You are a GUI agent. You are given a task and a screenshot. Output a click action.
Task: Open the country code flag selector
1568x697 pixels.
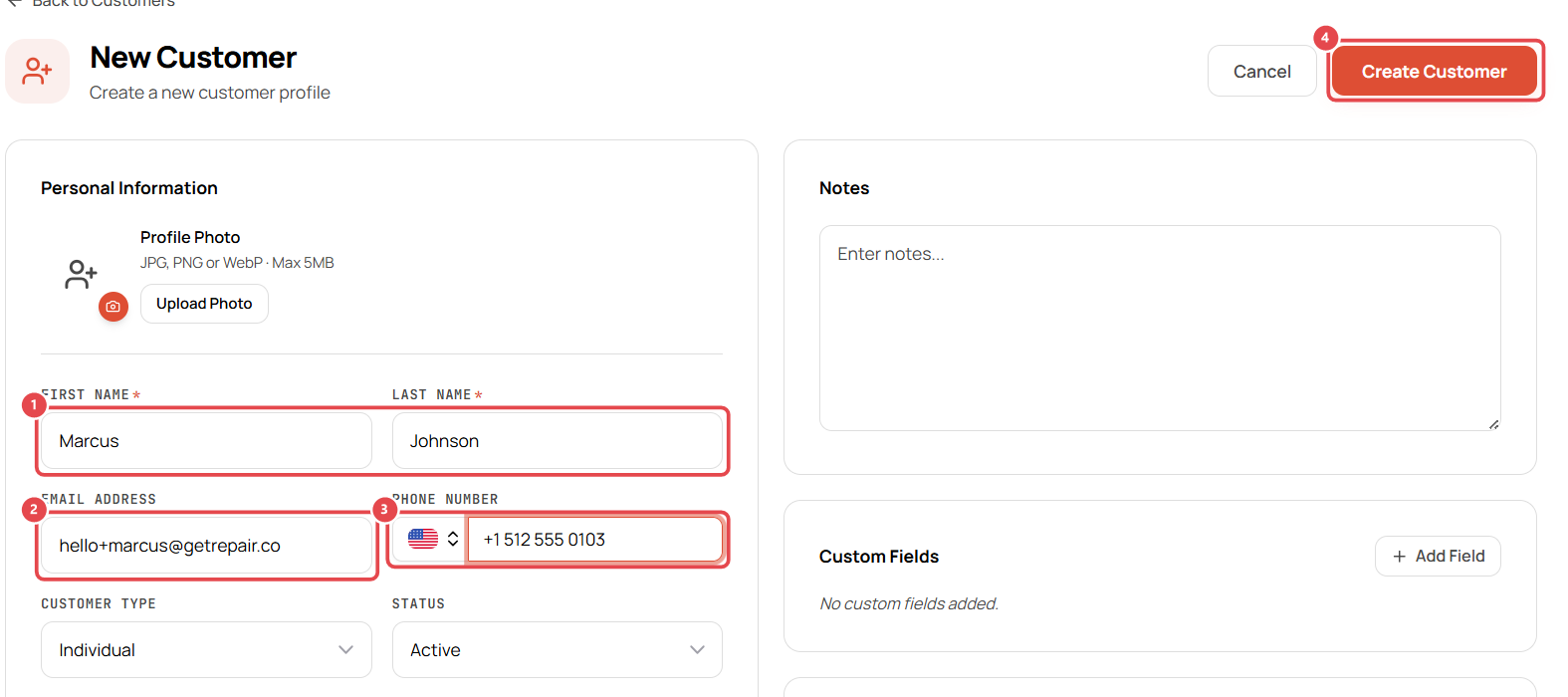click(433, 540)
